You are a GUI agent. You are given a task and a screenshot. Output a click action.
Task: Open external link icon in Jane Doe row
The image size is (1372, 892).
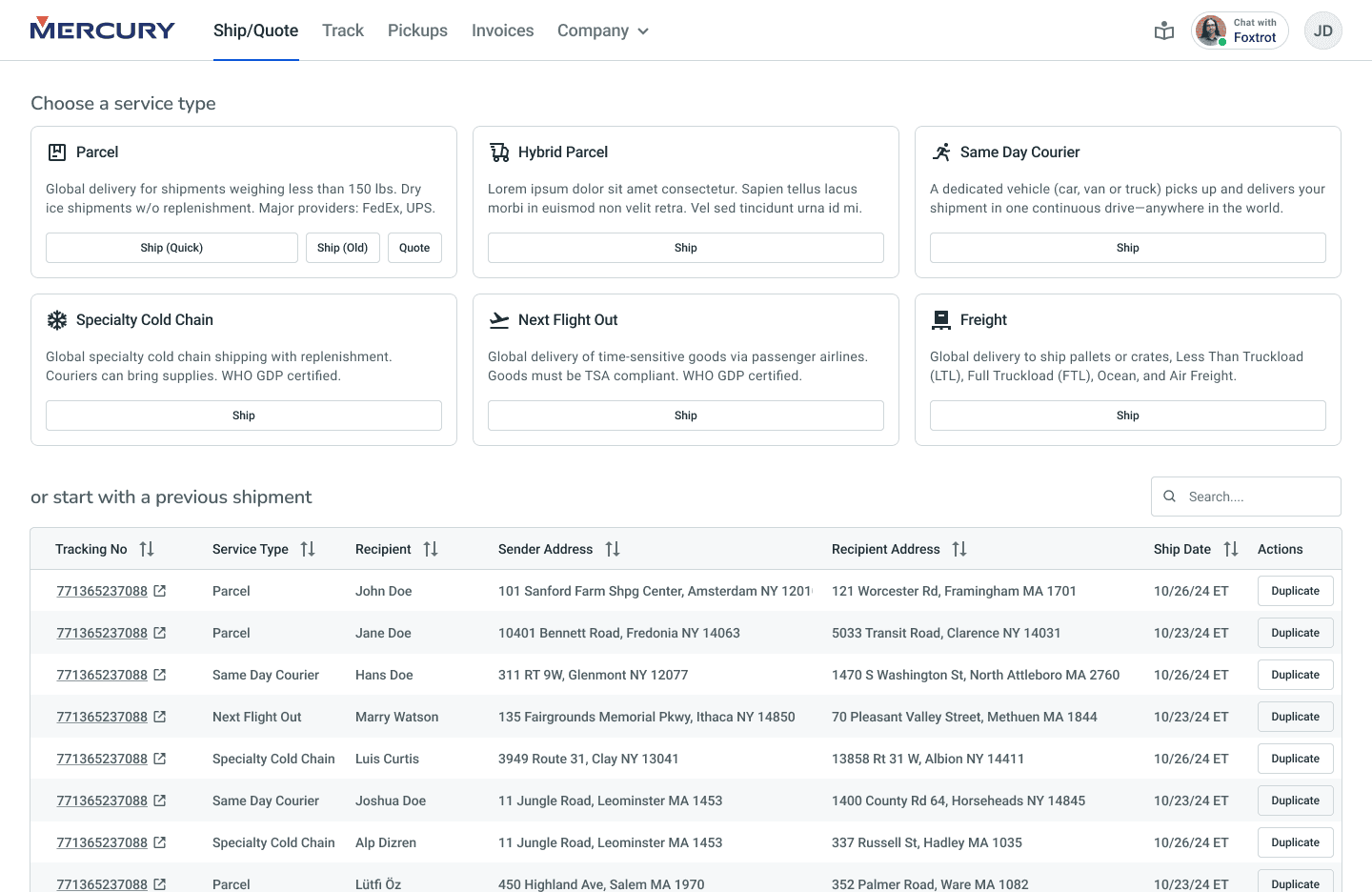click(160, 633)
